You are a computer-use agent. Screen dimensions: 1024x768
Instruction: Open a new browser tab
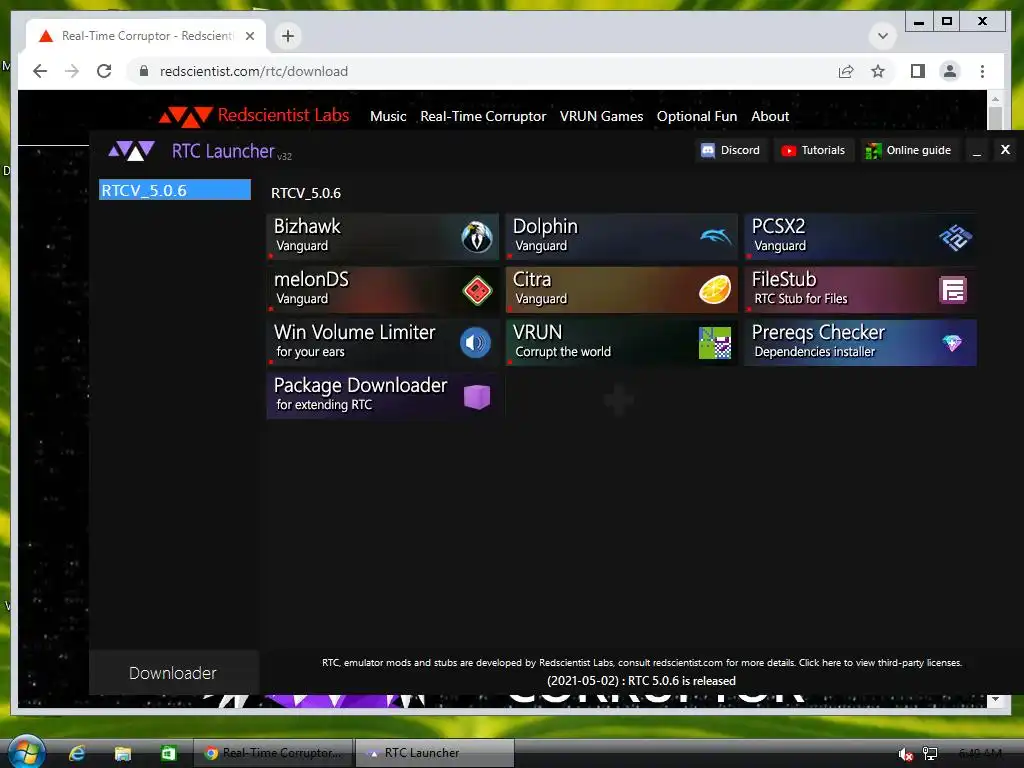288,36
